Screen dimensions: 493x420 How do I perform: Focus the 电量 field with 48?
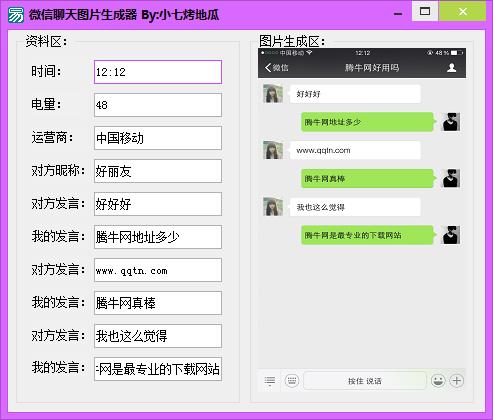coord(158,105)
